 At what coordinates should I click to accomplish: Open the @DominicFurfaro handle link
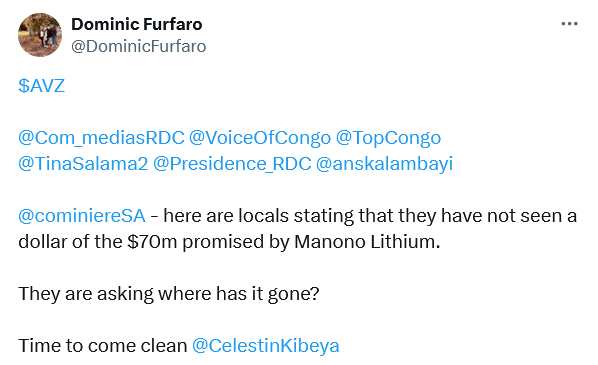(x=138, y=46)
